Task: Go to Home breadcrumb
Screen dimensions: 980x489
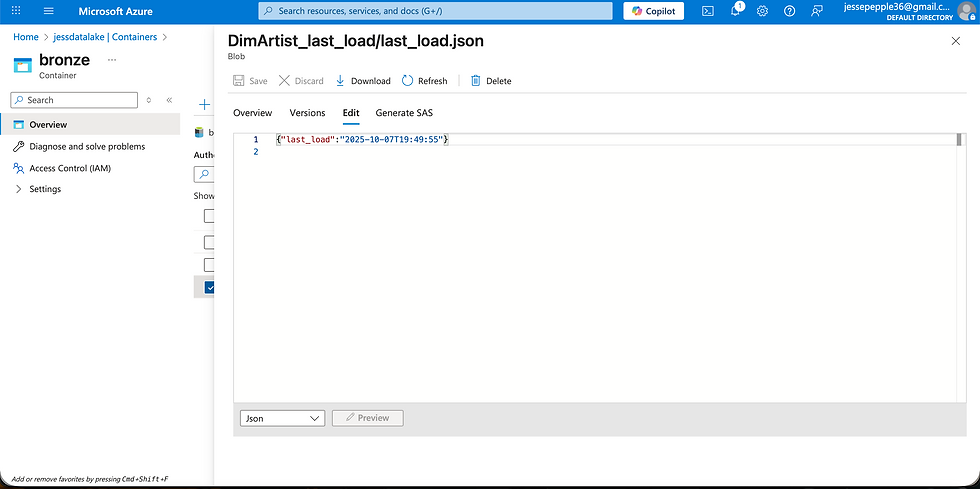Action: coord(26,37)
